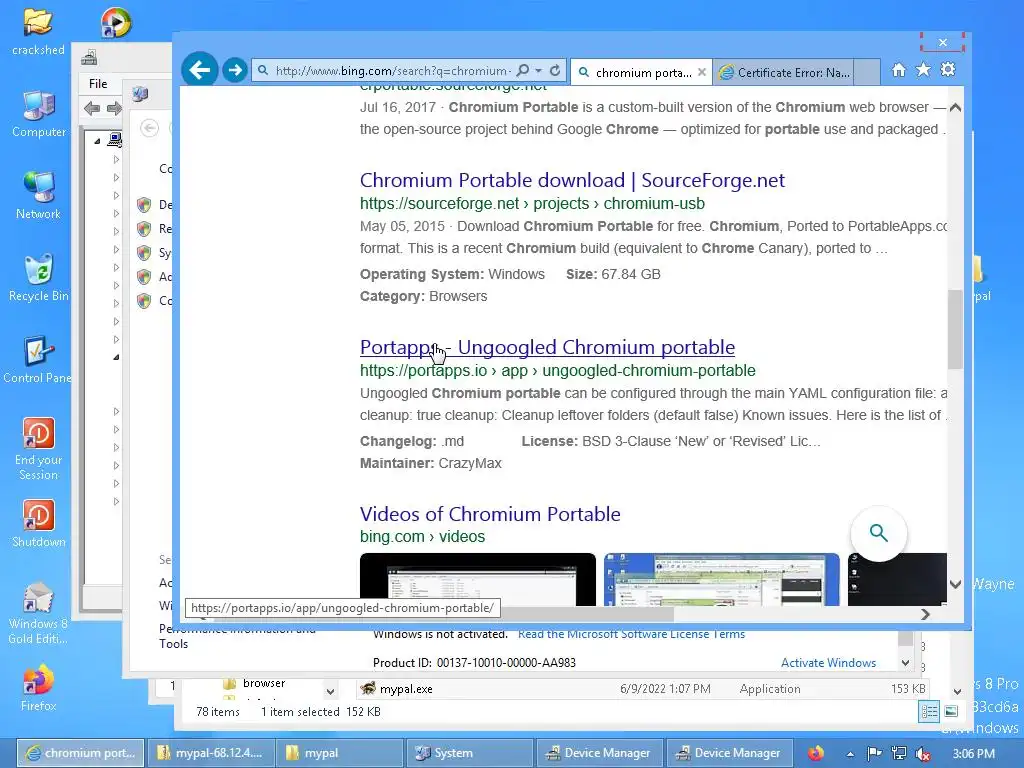Click Back arrow in Device Manager toolbar
The image size is (1024, 768).
pyautogui.click(x=91, y=108)
